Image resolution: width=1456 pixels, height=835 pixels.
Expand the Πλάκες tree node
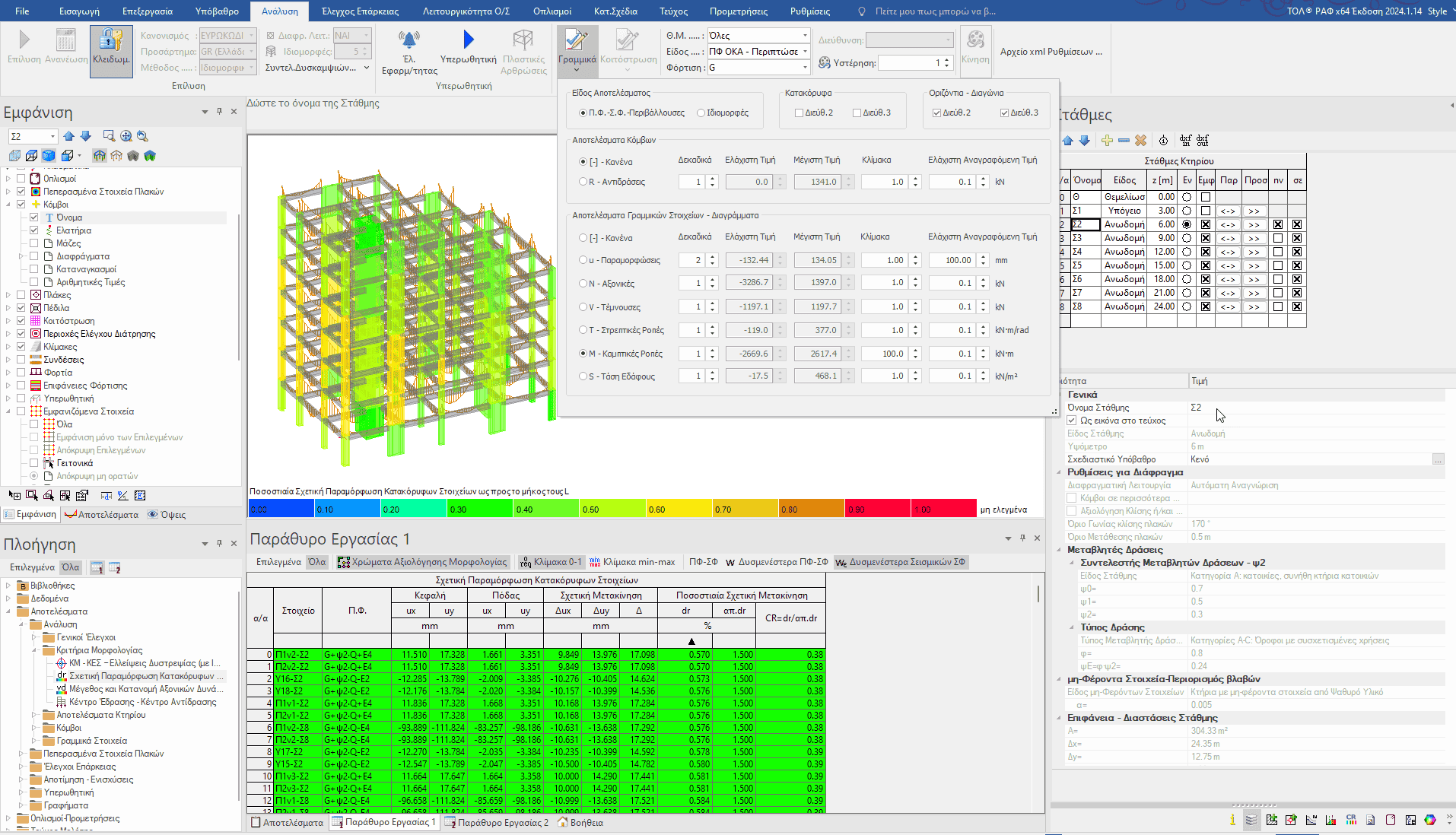click(8, 295)
